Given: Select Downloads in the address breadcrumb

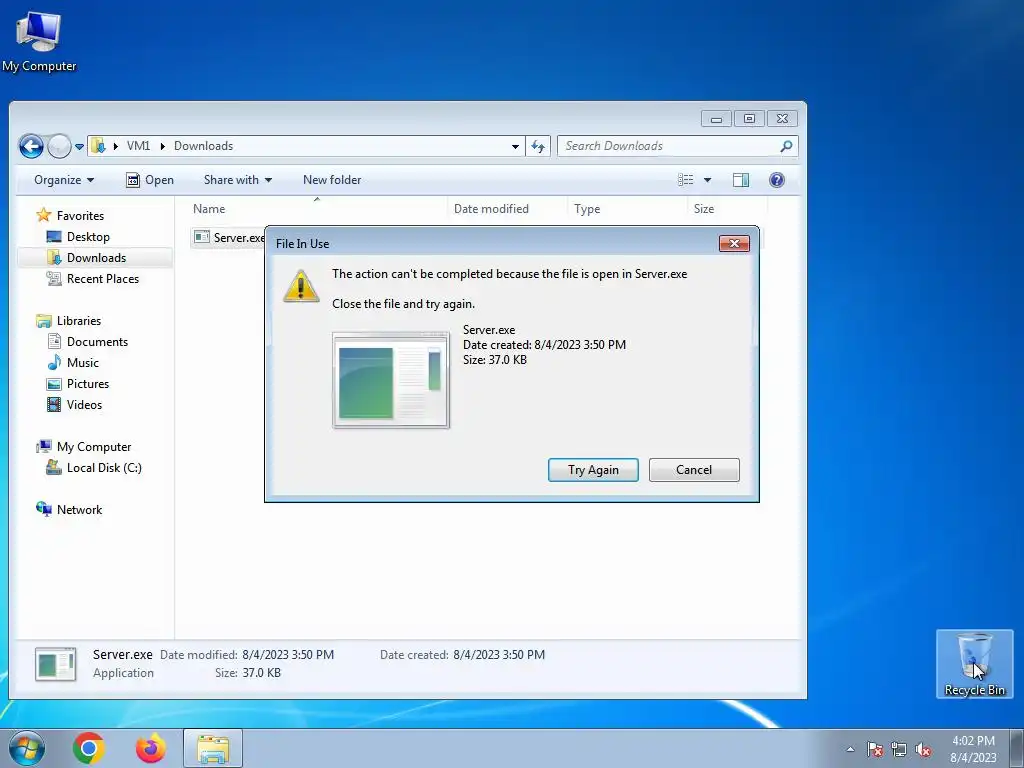Looking at the screenshot, I should [x=203, y=146].
